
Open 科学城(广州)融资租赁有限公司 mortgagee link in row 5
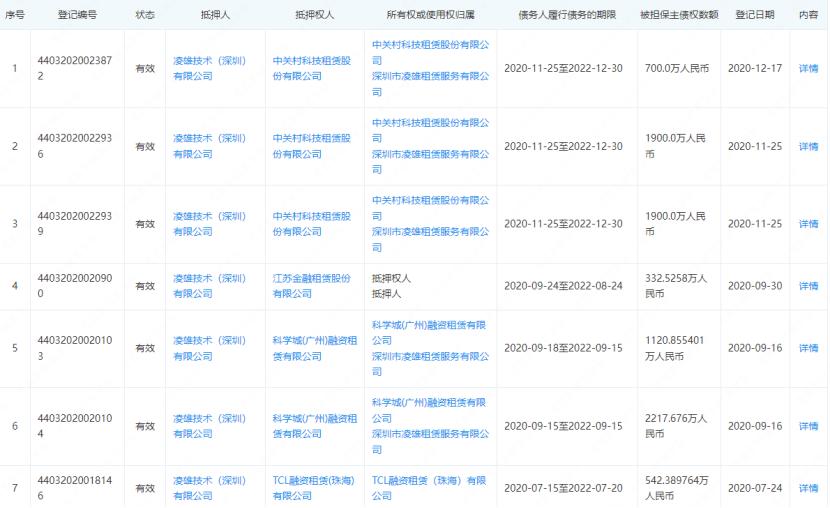[315, 348]
